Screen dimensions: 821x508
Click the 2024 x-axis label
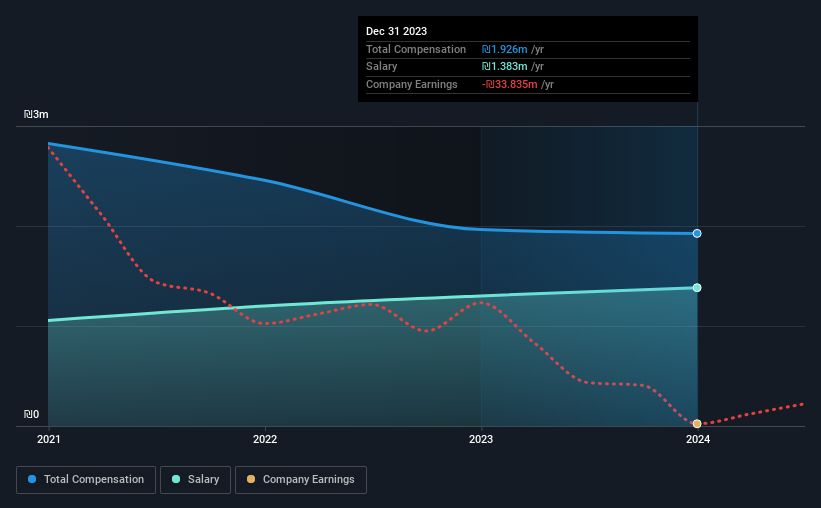pyautogui.click(x=698, y=439)
